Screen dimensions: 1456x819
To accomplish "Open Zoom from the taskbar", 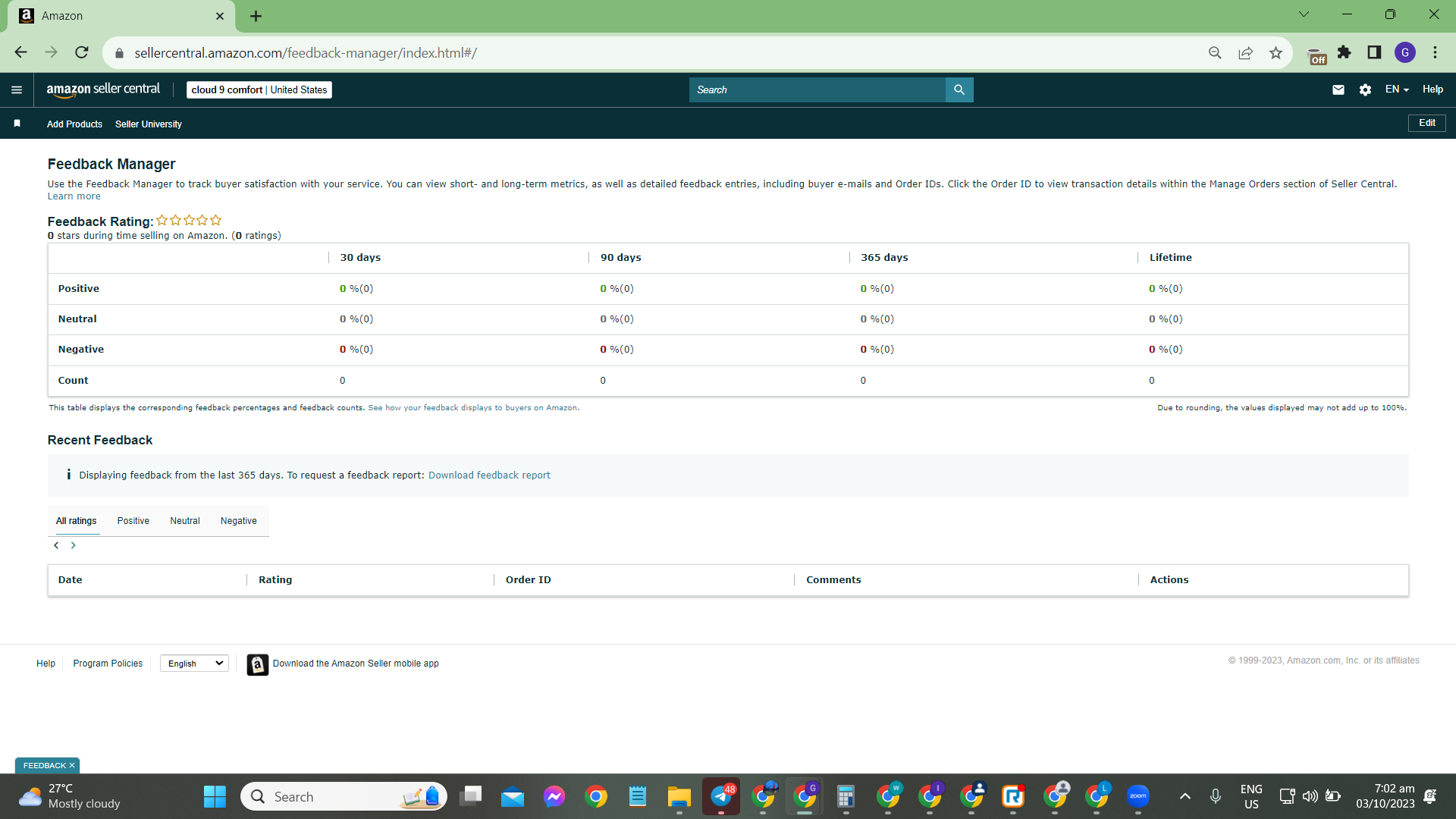I will point(1137,796).
